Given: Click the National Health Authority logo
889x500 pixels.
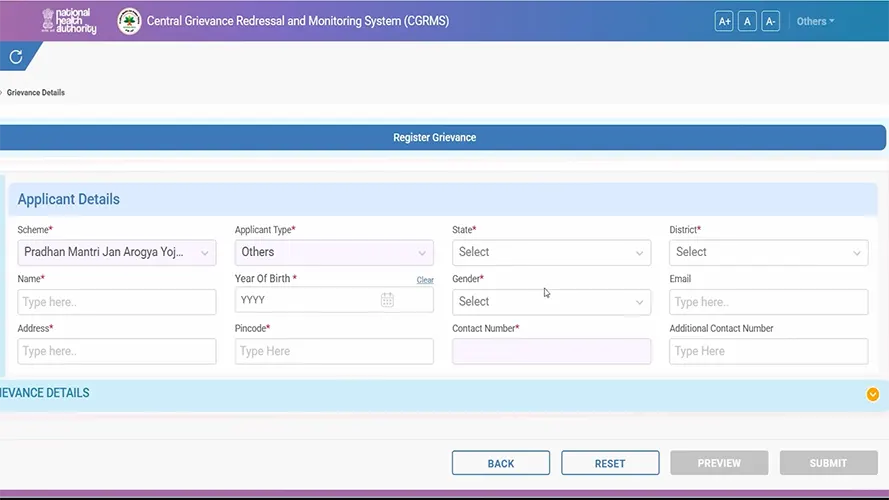Looking at the screenshot, I should [x=69, y=21].
